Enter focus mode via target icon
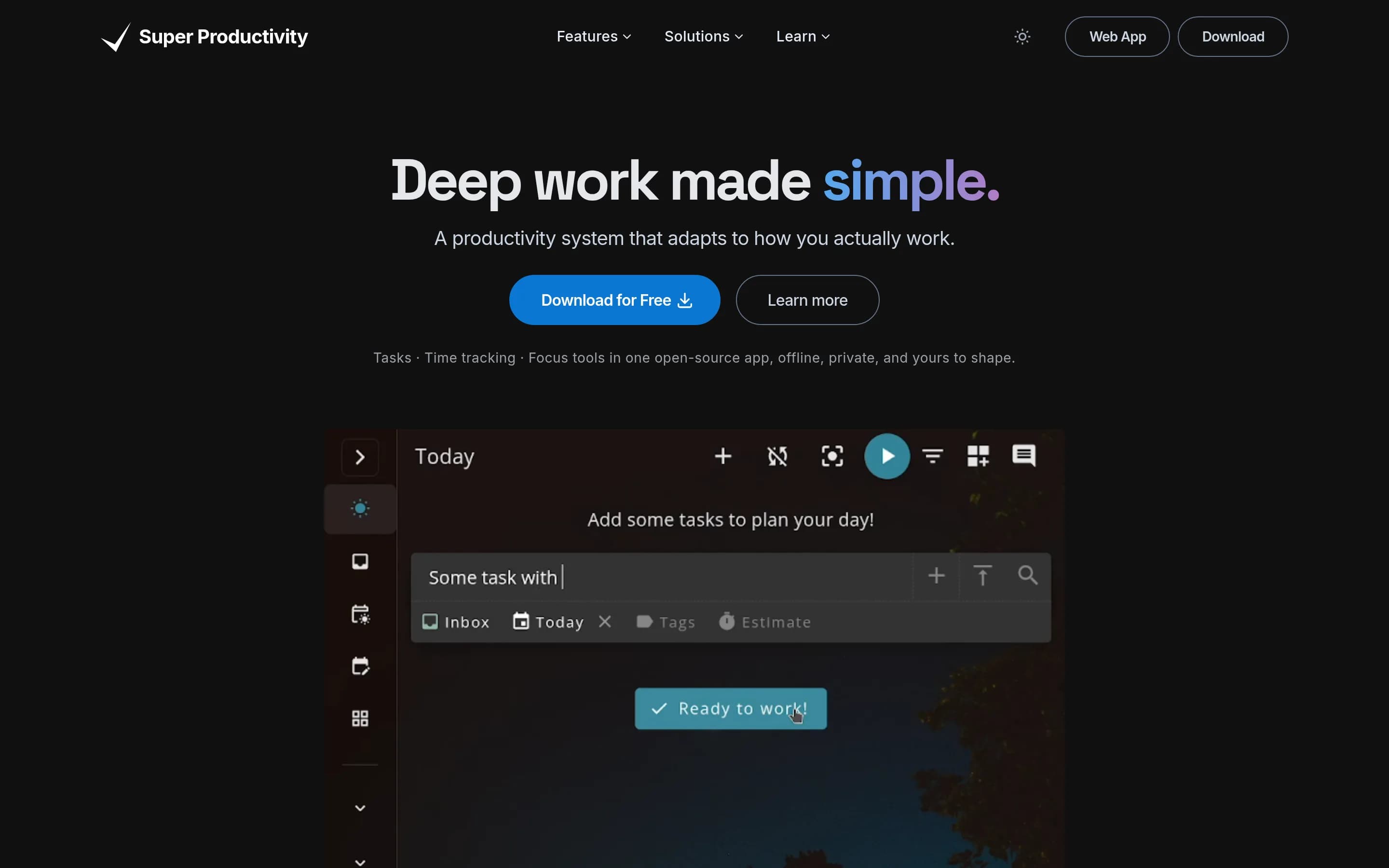 click(x=832, y=456)
